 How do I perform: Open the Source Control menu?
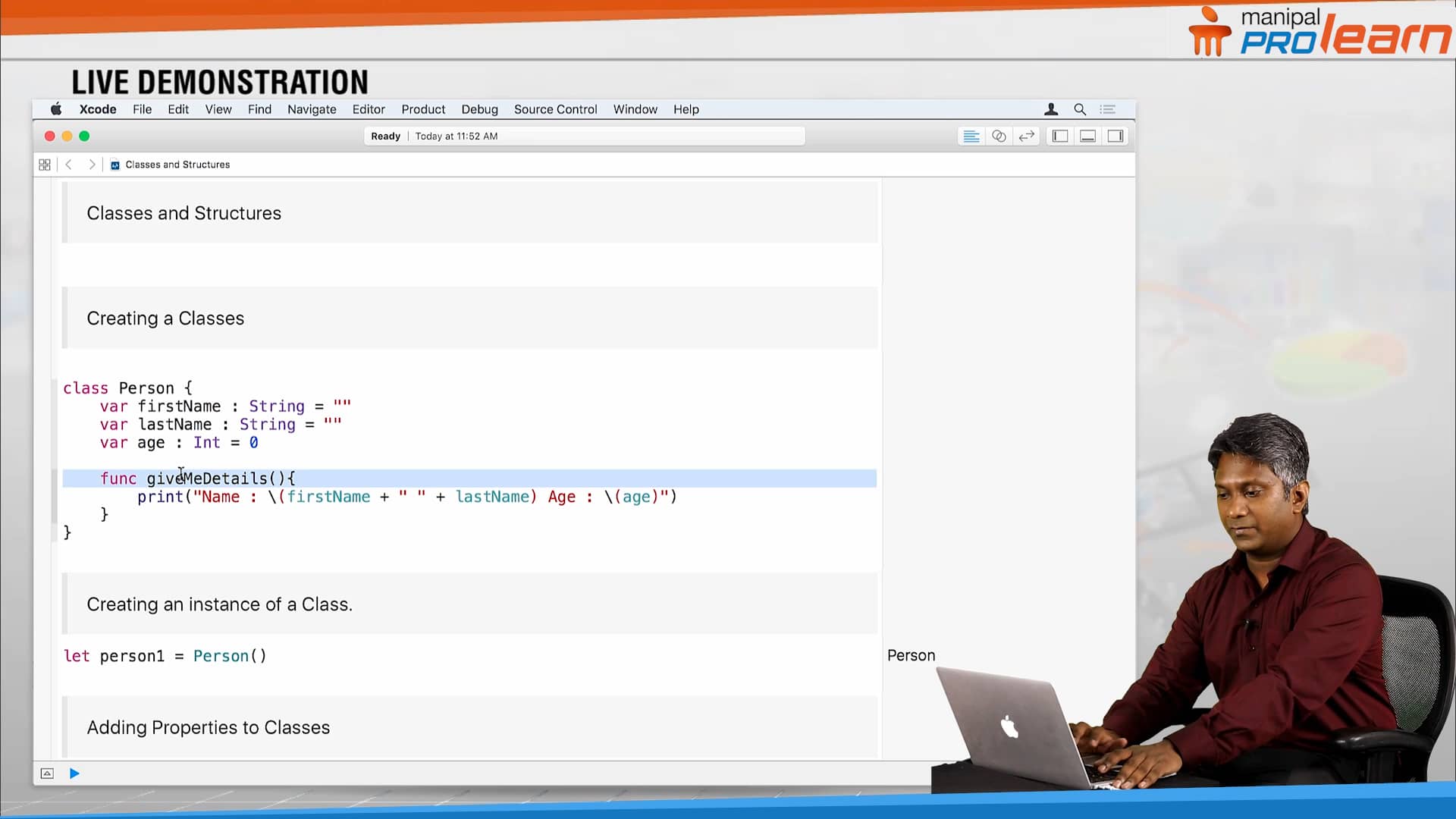tap(555, 109)
